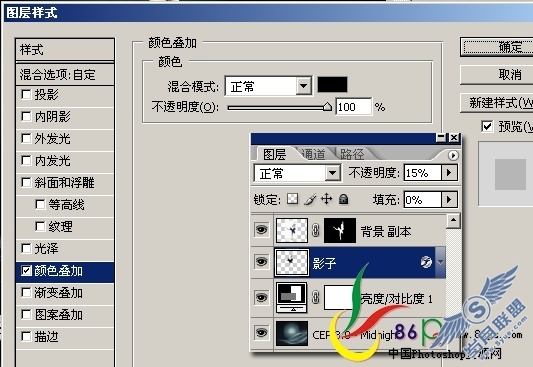
Task: Select the 影子 layer thumbnail
Action: 292,262
